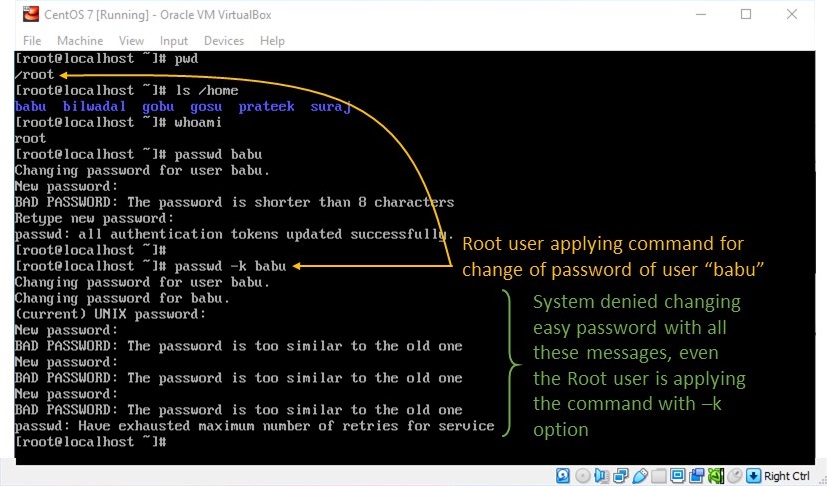Click the network adapters status icon
Image resolution: width=827 pixels, height=486 pixels.
coord(621,476)
